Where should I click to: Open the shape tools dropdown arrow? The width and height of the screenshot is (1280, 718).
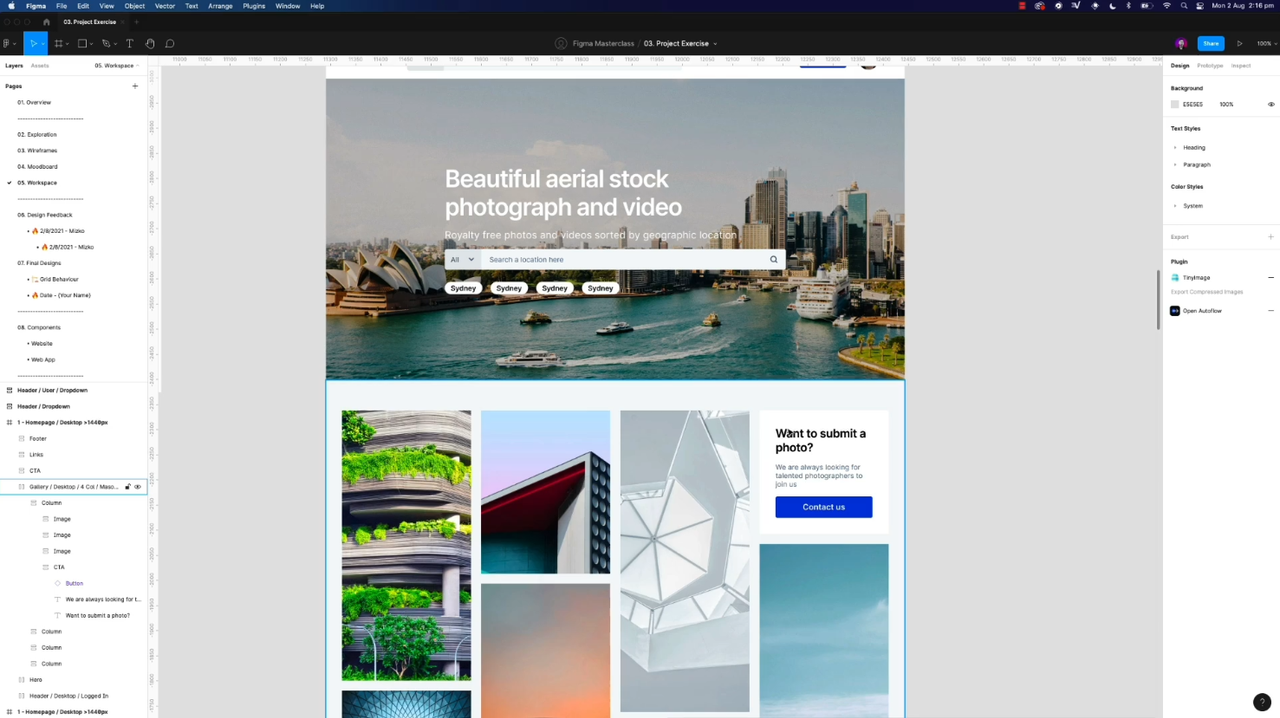tap(92, 44)
